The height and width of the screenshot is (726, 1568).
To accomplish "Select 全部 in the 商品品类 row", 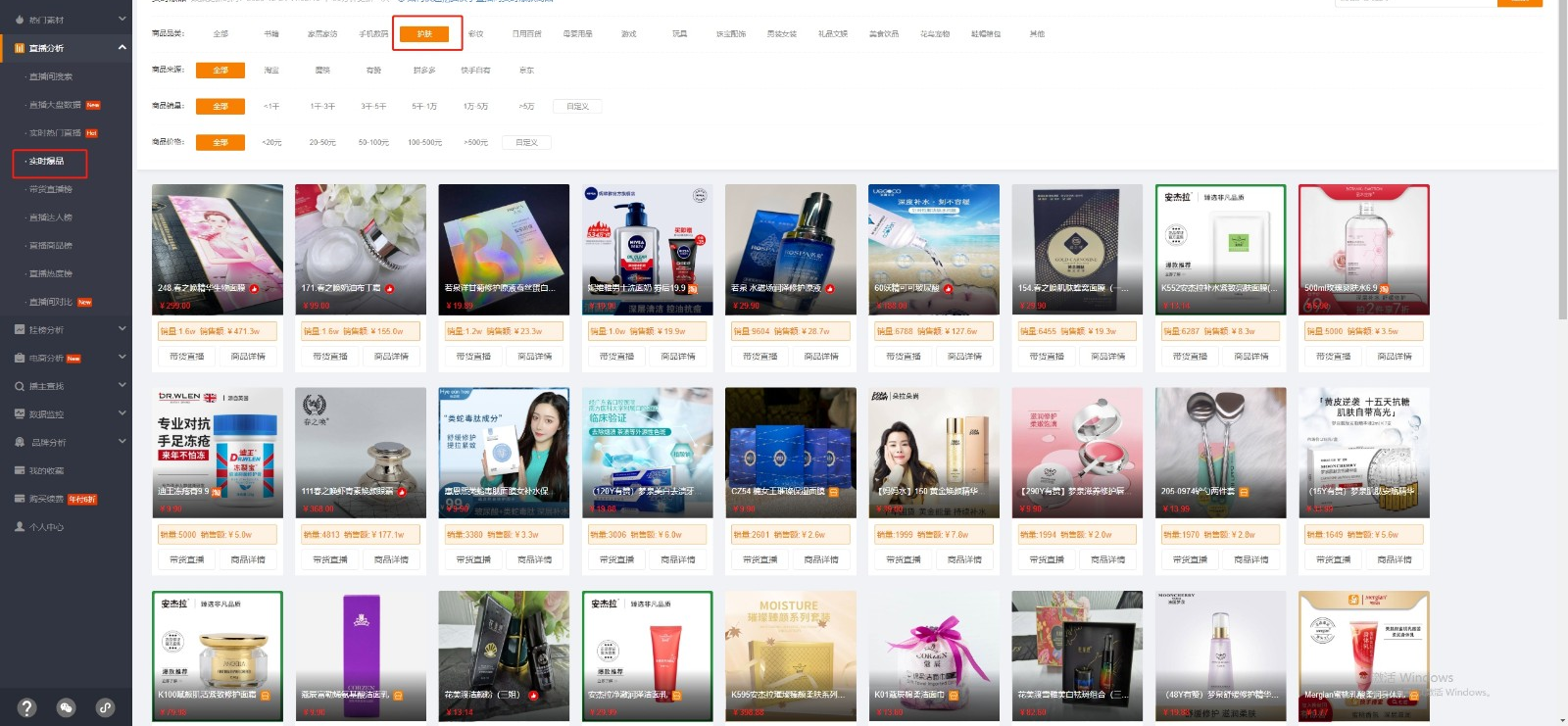I will point(220,33).
